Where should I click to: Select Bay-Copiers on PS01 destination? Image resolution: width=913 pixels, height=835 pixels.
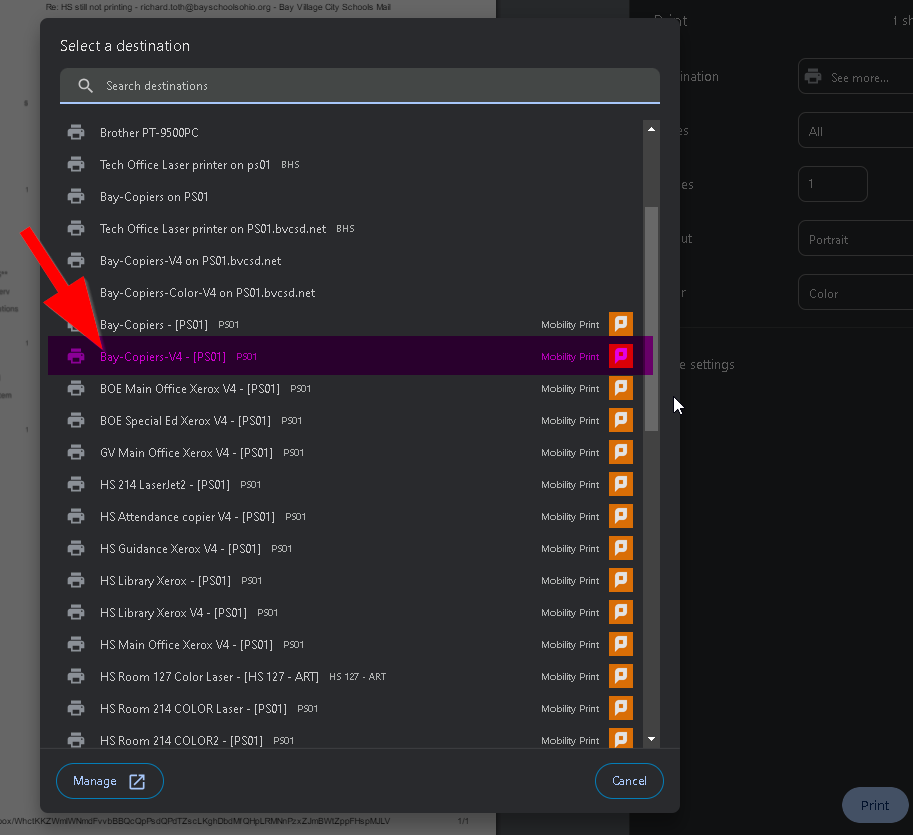[x=350, y=197]
